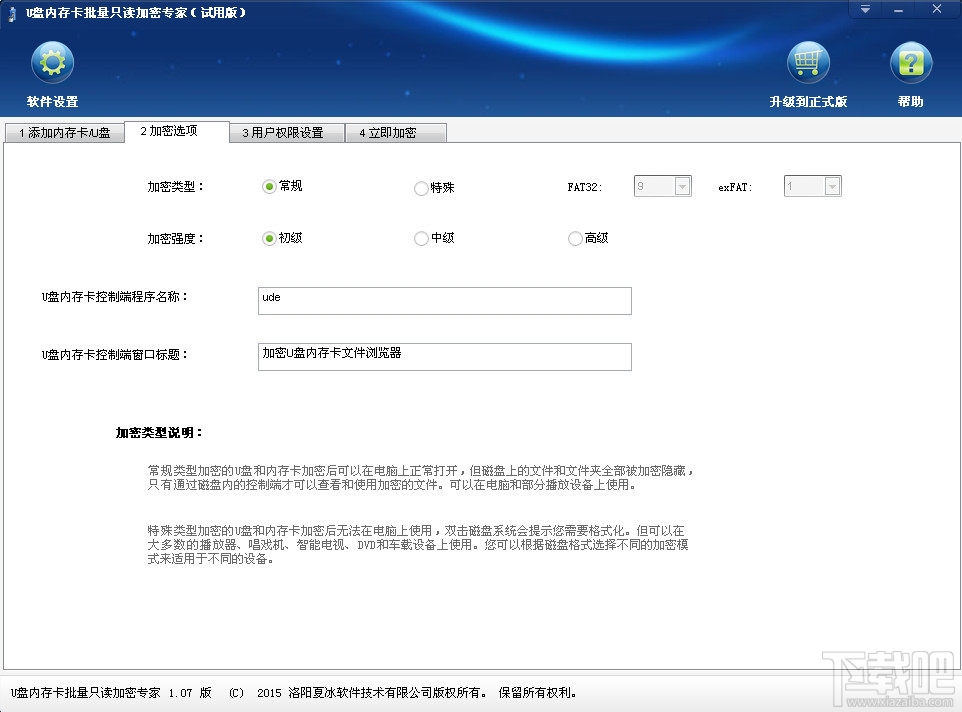The width and height of the screenshot is (962, 712).
Task: Choose 高级 encryption strength
Action: (576, 238)
